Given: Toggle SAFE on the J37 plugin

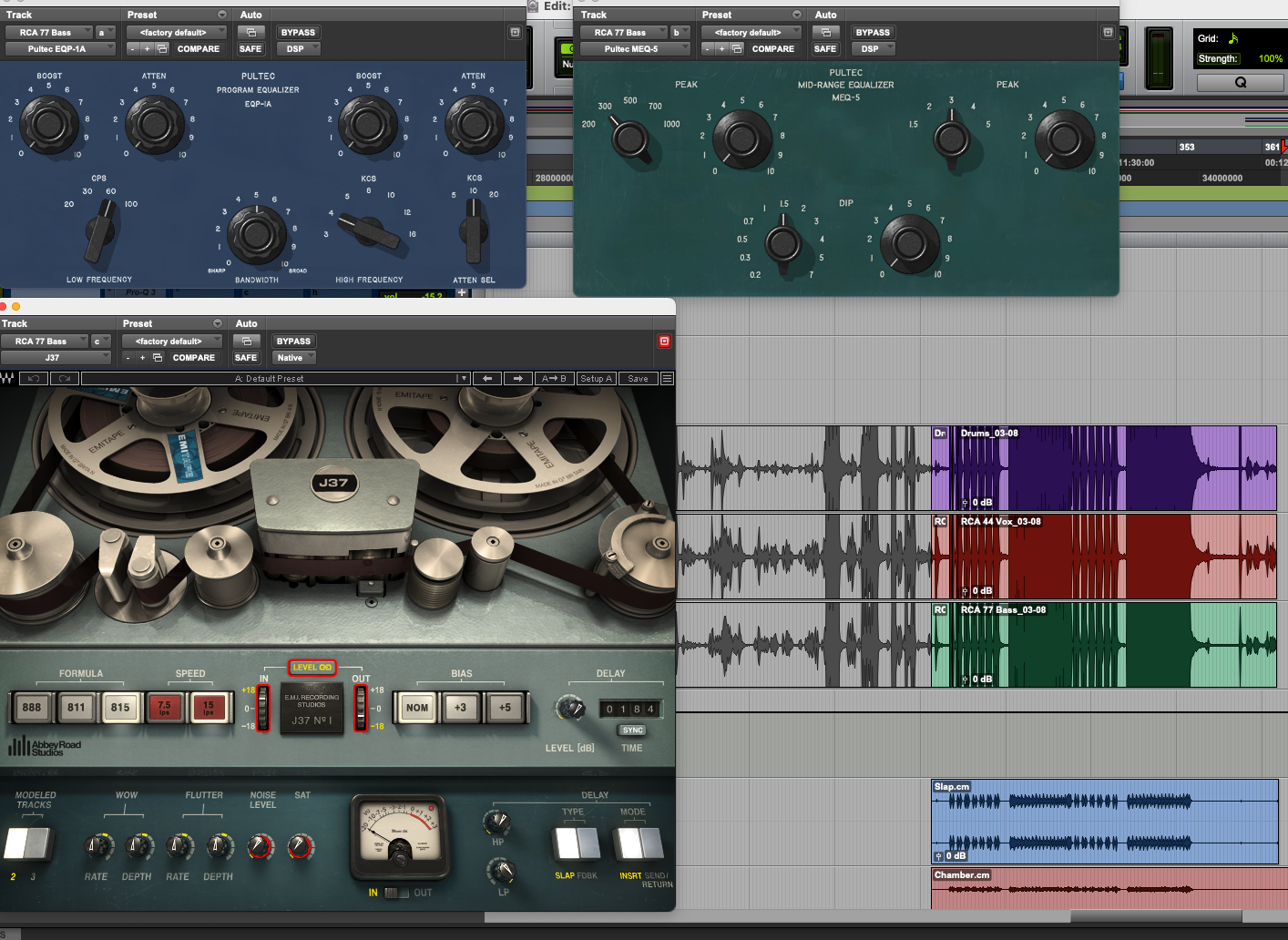Looking at the screenshot, I should 246,357.
